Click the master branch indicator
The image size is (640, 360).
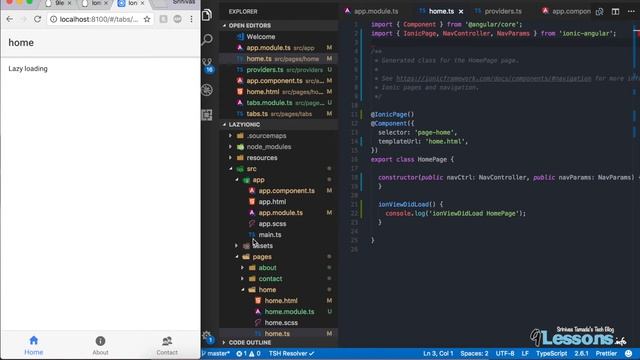216,353
